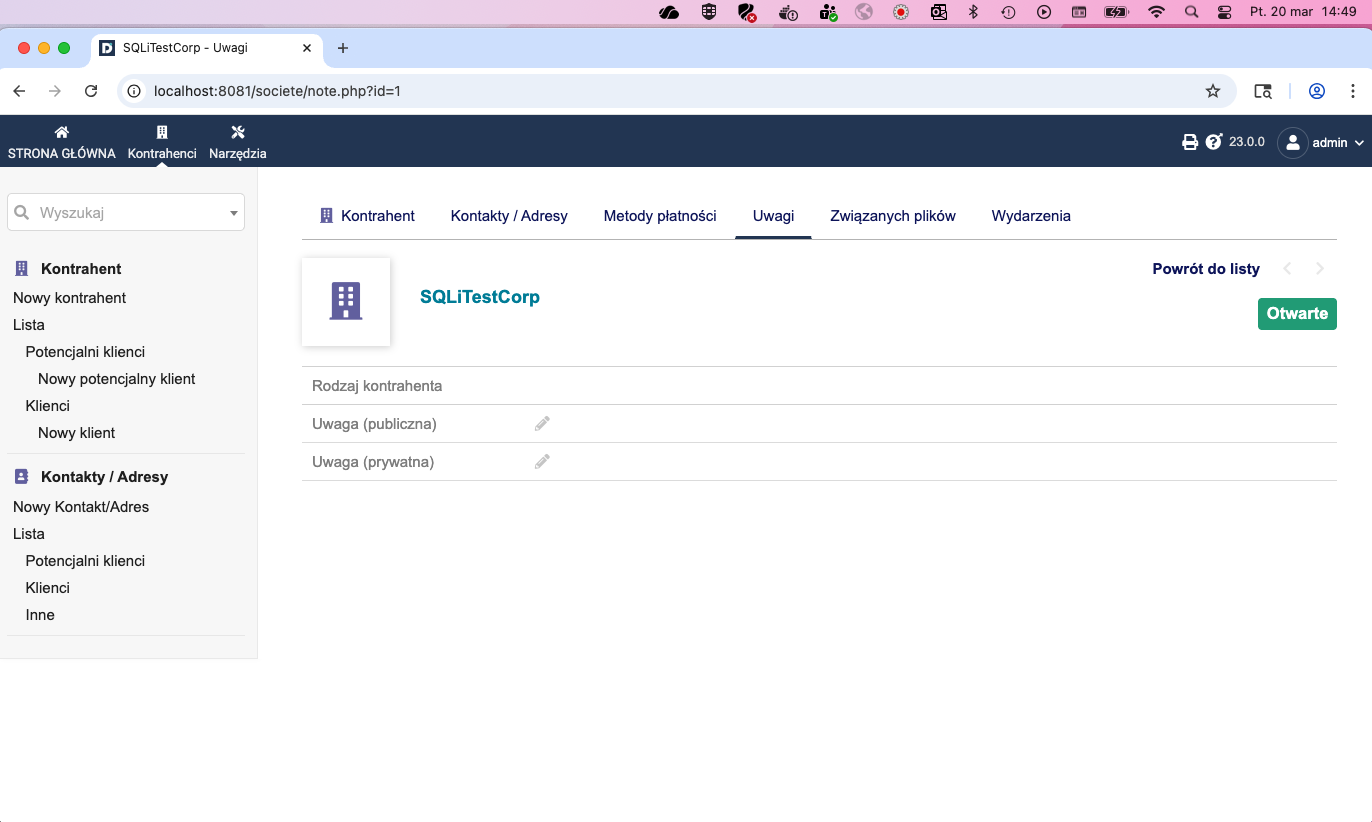1372x822 pixels.
Task: Focus the Wyszukaj search field
Action: (126, 212)
